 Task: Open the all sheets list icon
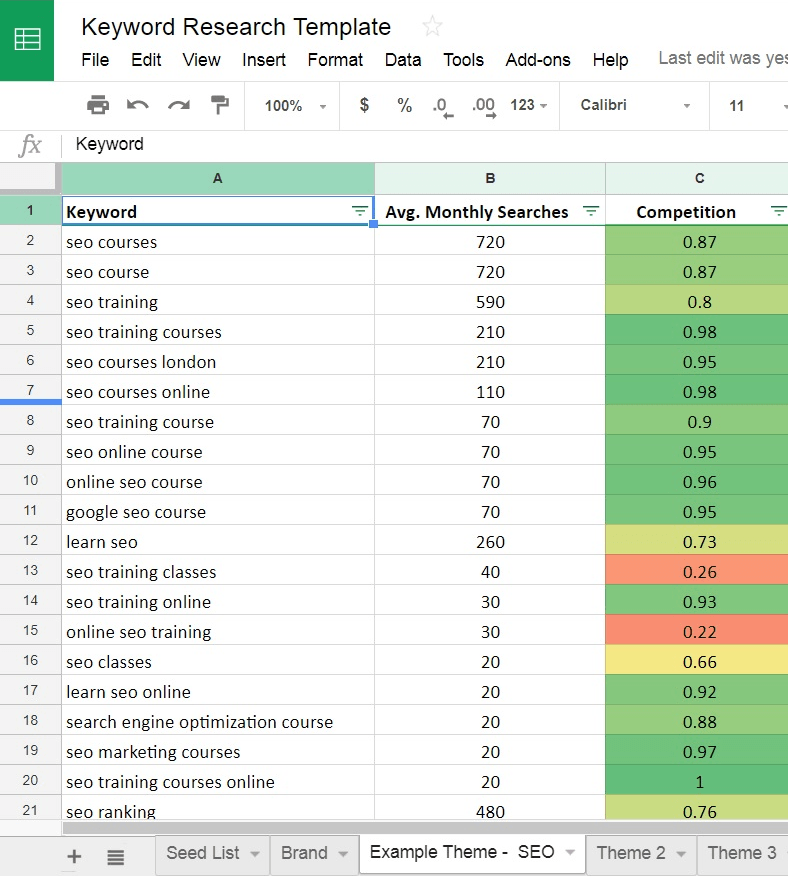coord(116,856)
